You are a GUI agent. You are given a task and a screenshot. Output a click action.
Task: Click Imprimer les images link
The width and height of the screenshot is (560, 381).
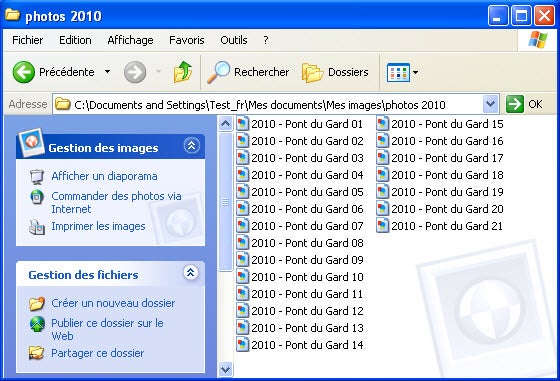point(98,226)
